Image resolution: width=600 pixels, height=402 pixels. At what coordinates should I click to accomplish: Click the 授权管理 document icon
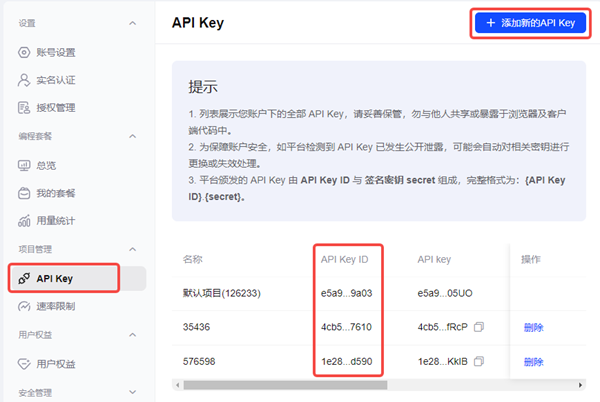26,108
